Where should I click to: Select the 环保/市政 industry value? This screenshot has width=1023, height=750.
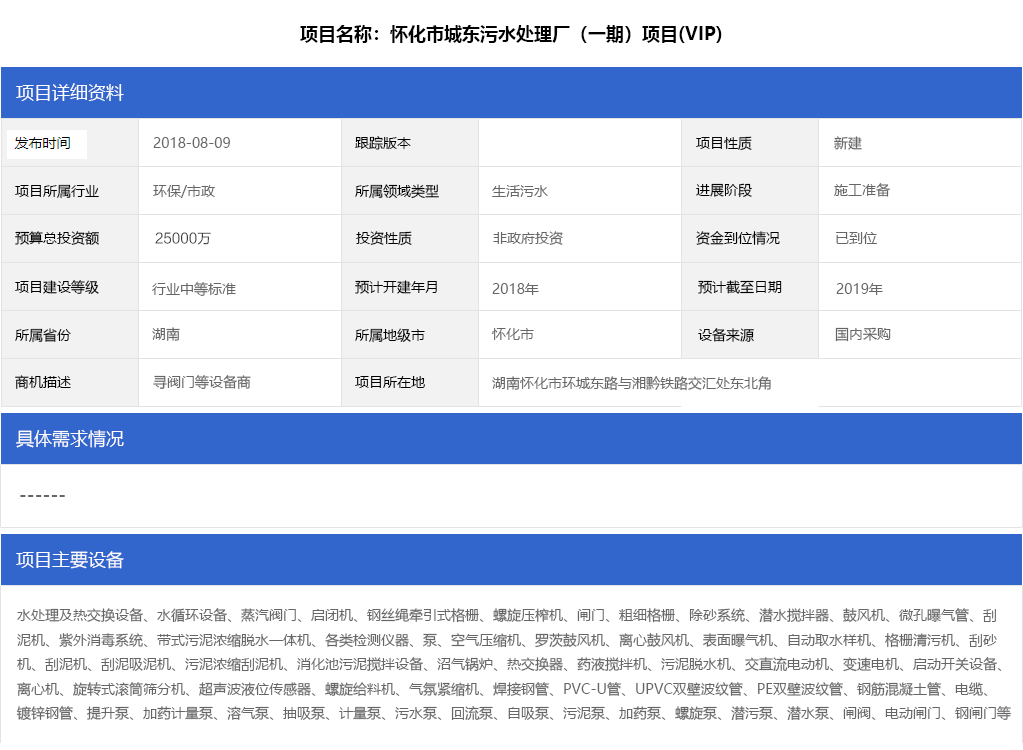184,191
